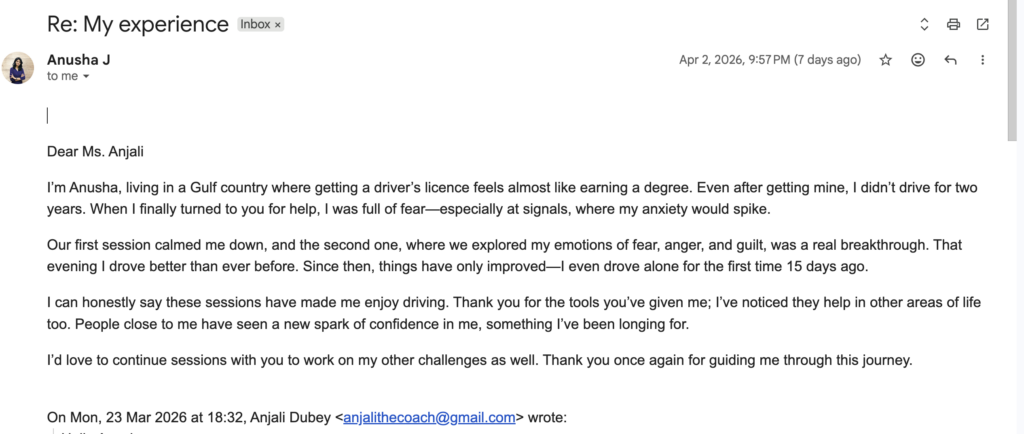This screenshot has height=434, width=1024.
Task: Click the Inbox label tag
Action: point(255,24)
